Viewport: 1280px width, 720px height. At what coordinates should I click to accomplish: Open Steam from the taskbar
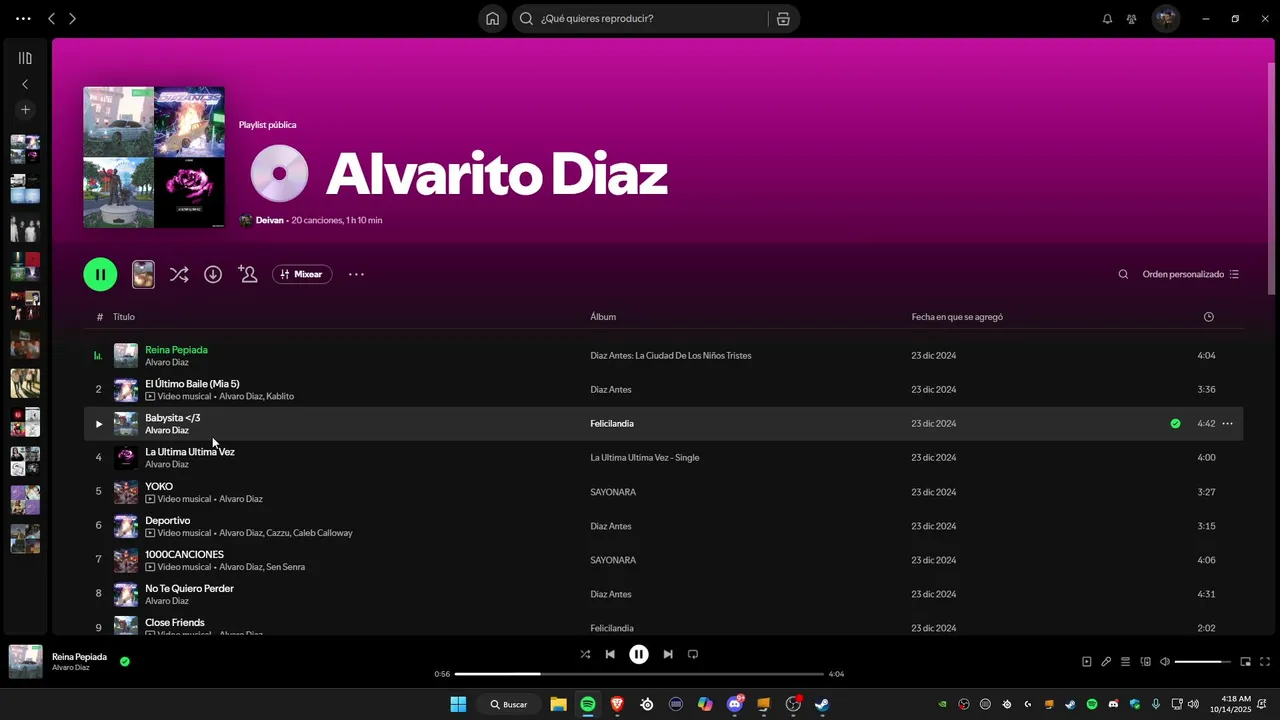pos(823,704)
